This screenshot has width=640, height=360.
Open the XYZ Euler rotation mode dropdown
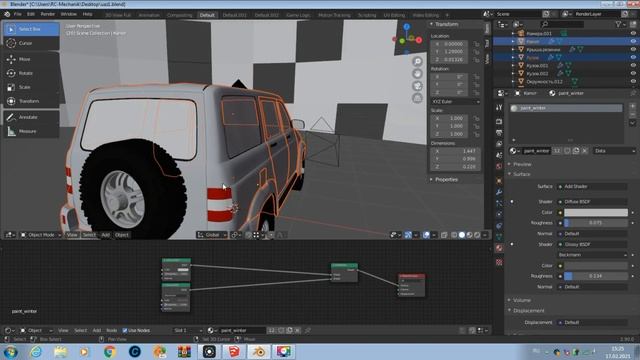(x=455, y=101)
